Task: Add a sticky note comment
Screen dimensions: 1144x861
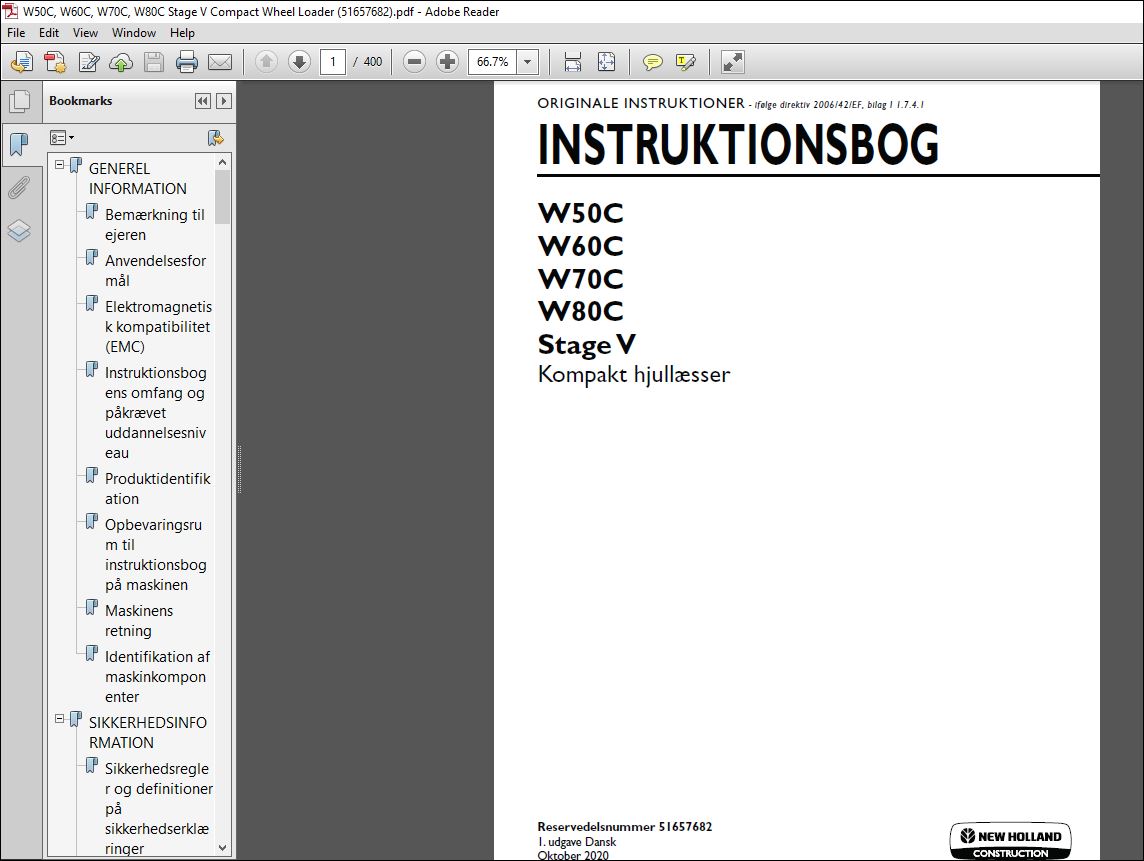Action: 652,62
